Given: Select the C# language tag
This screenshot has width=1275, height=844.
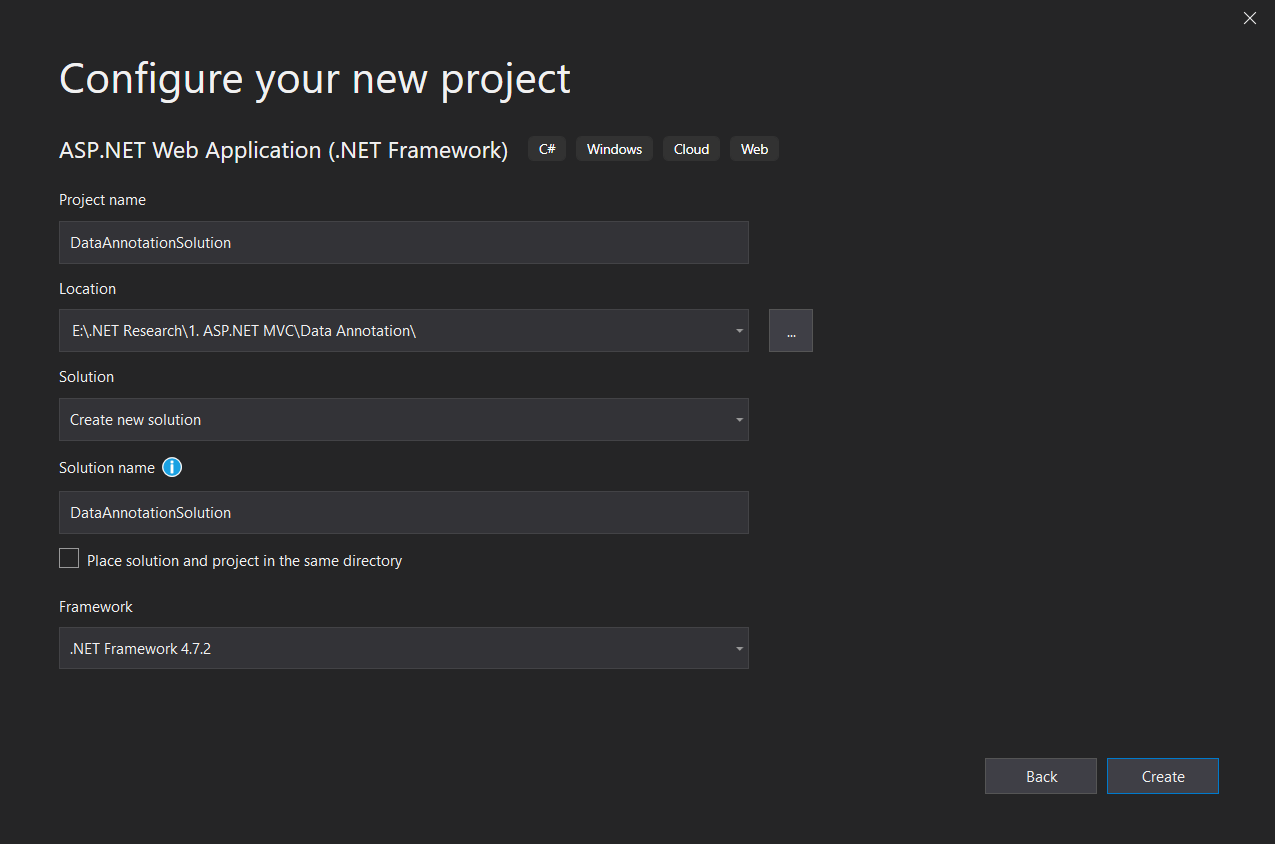Looking at the screenshot, I should [546, 148].
